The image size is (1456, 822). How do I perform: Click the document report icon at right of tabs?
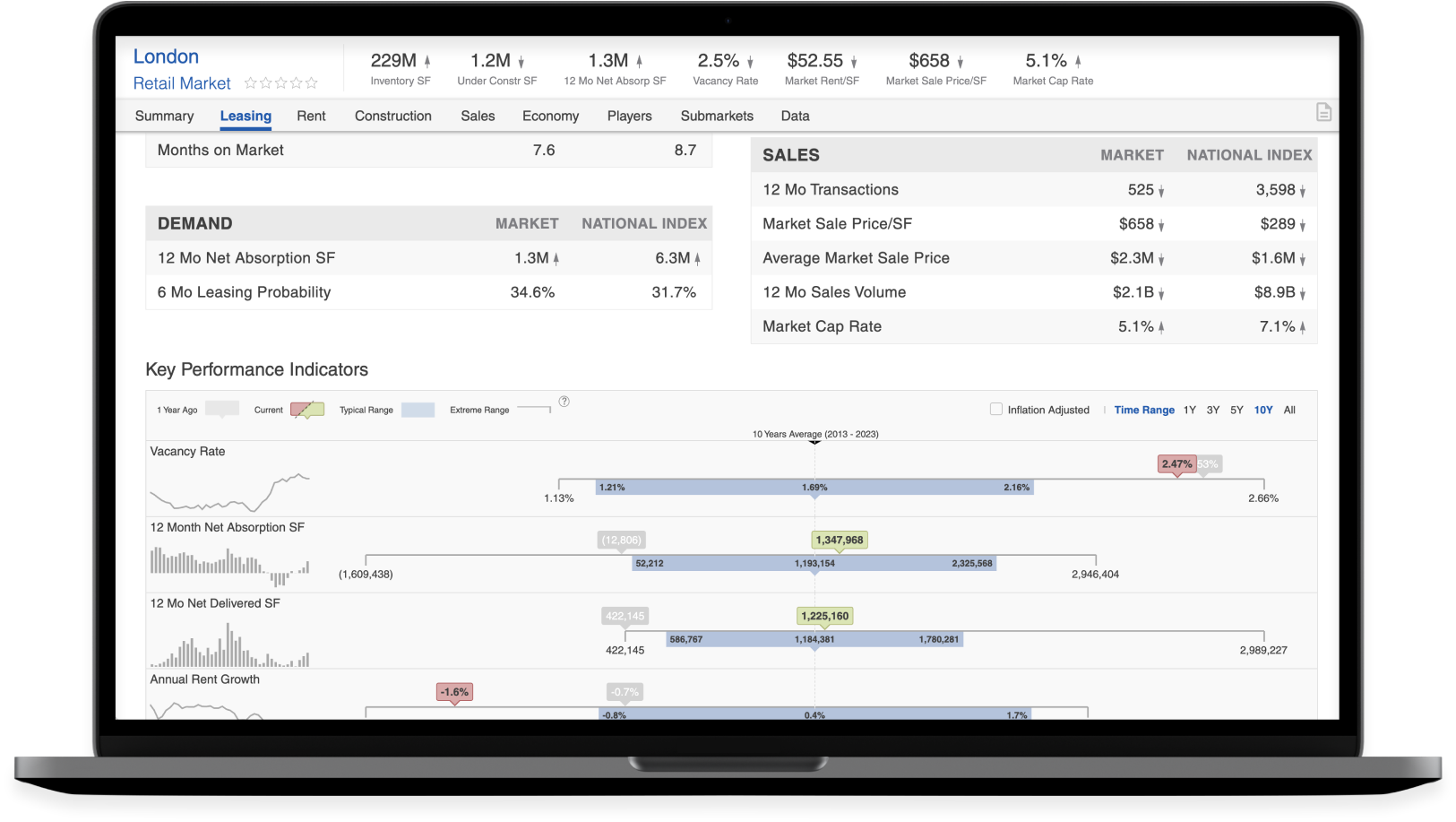[x=1323, y=112]
